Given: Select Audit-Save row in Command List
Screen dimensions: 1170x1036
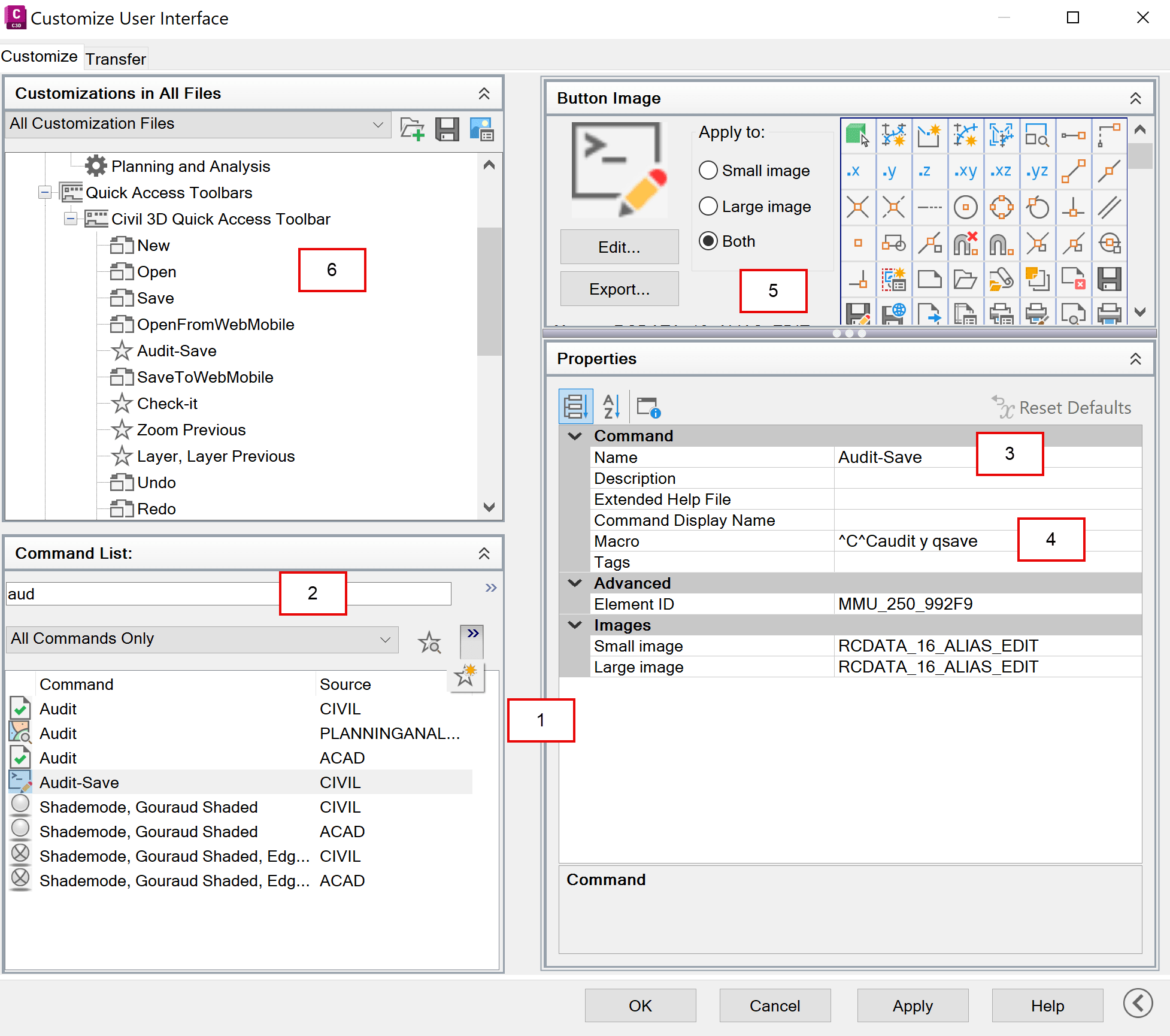Looking at the screenshot, I should click(241, 782).
